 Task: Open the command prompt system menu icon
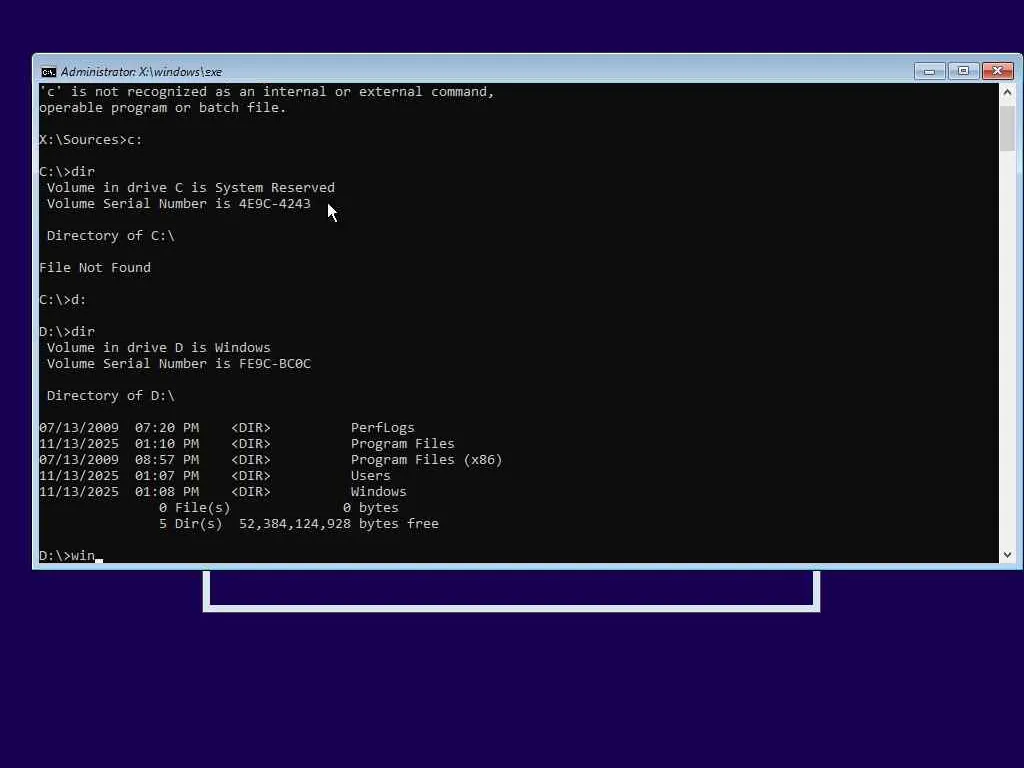48,72
